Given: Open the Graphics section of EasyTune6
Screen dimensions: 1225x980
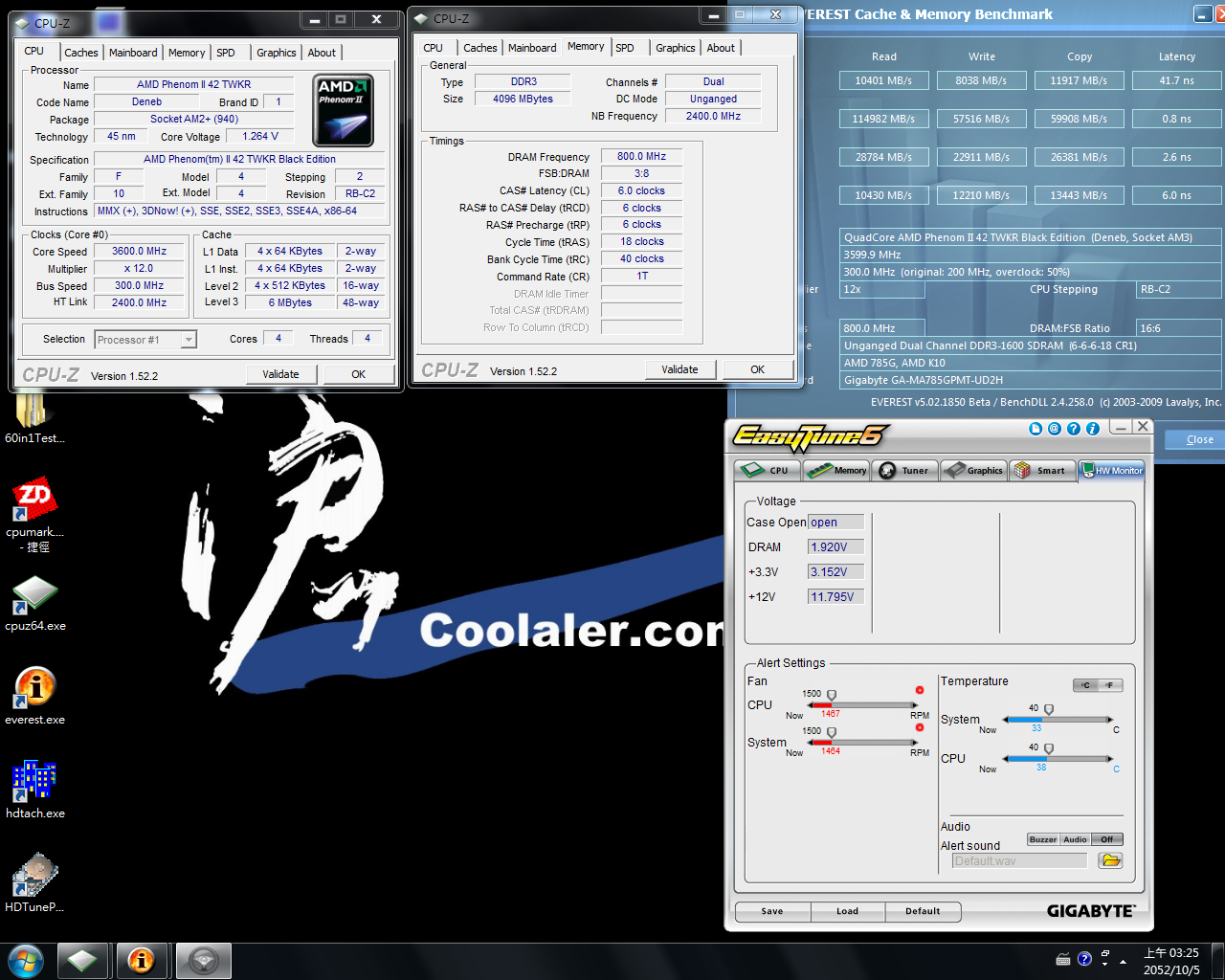Looking at the screenshot, I should [x=974, y=470].
